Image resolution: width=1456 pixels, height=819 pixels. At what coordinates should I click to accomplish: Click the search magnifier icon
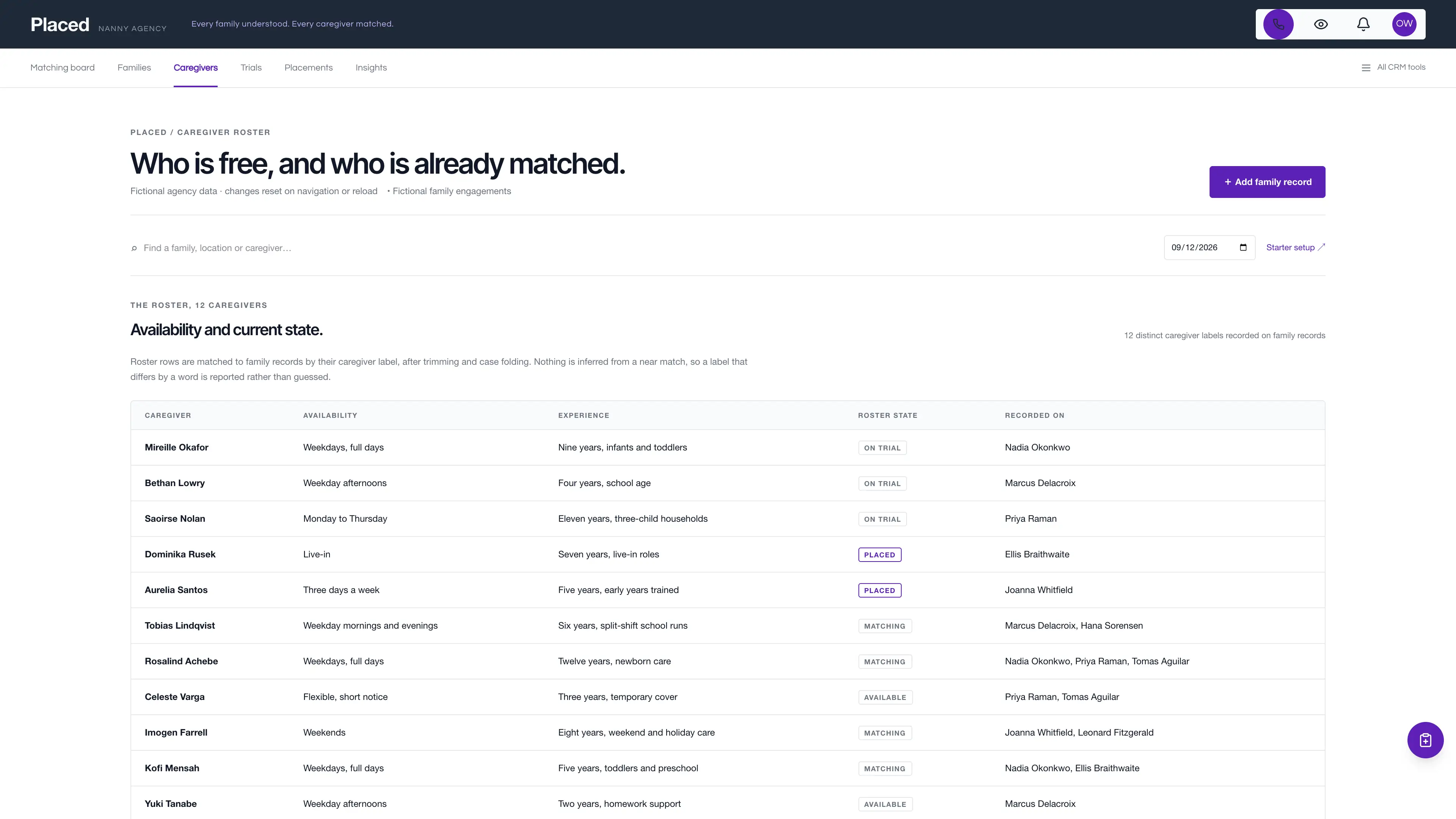[x=134, y=248]
